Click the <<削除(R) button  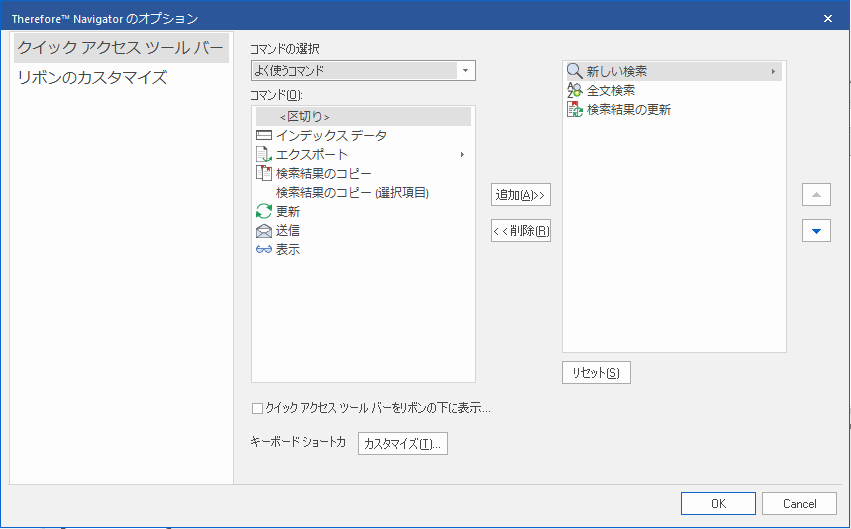click(520, 231)
